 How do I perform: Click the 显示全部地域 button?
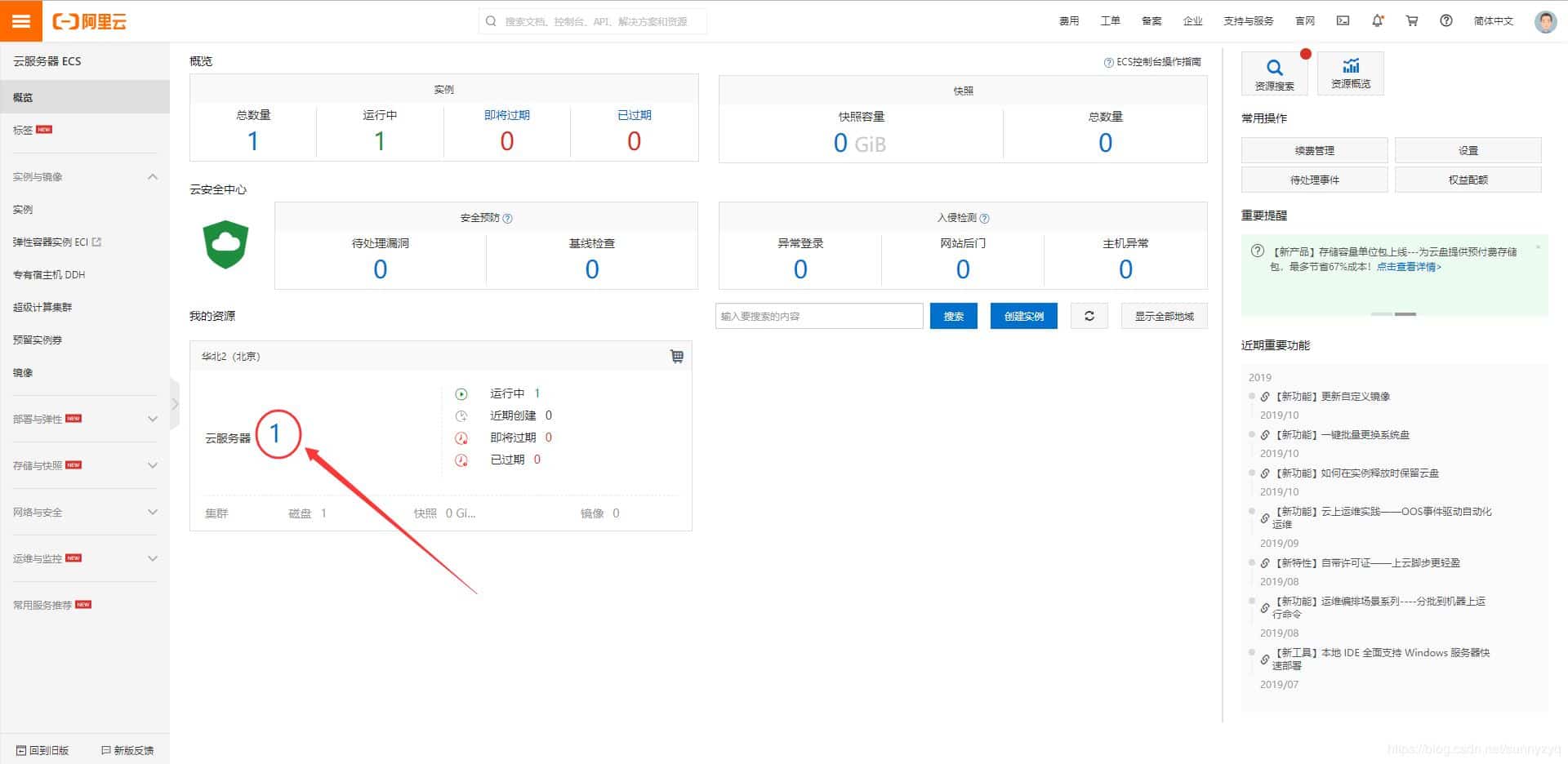point(1164,316)
